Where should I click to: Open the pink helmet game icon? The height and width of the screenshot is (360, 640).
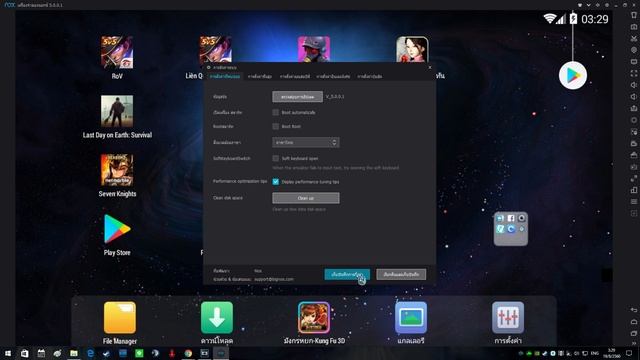click(x=314, y=49)
